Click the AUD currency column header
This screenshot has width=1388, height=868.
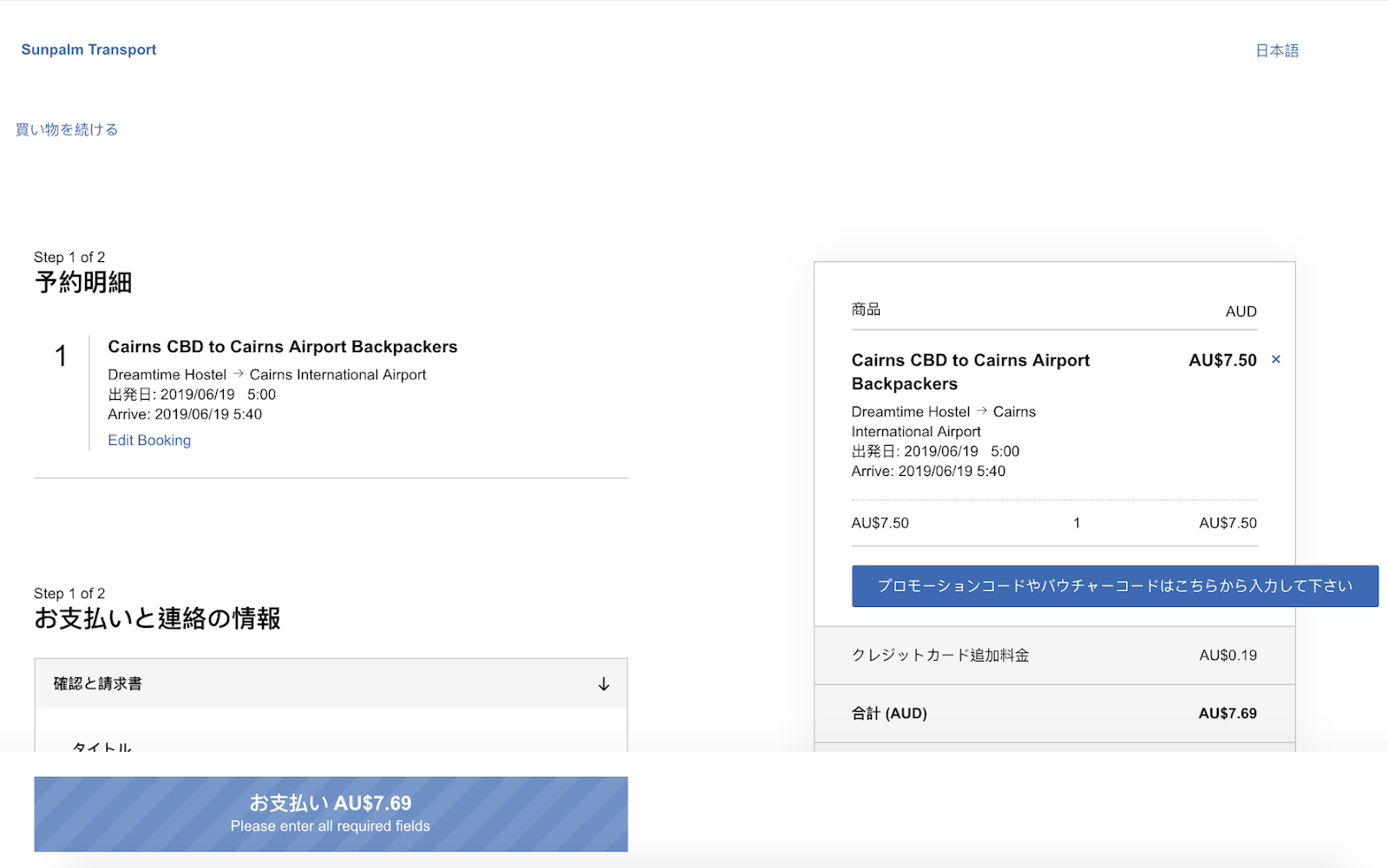point(1241,311)
